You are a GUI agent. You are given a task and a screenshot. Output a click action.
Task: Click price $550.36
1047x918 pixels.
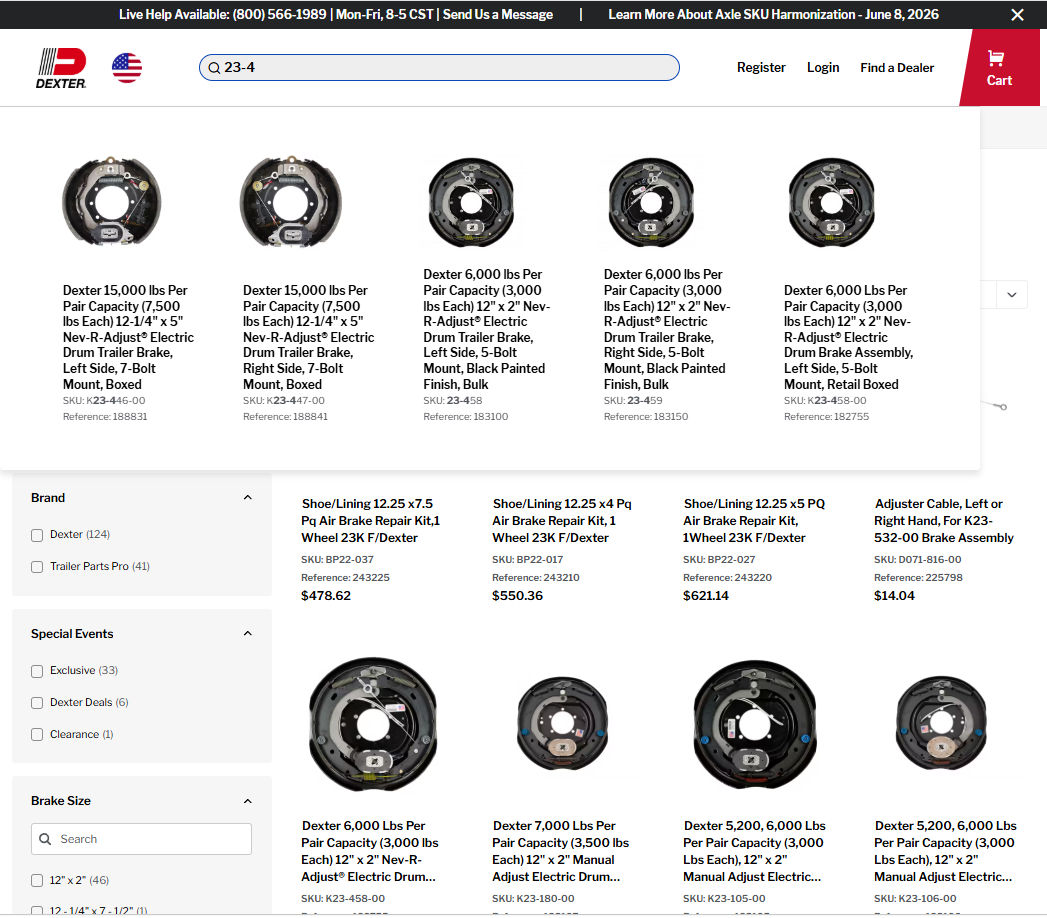(517, 596)
